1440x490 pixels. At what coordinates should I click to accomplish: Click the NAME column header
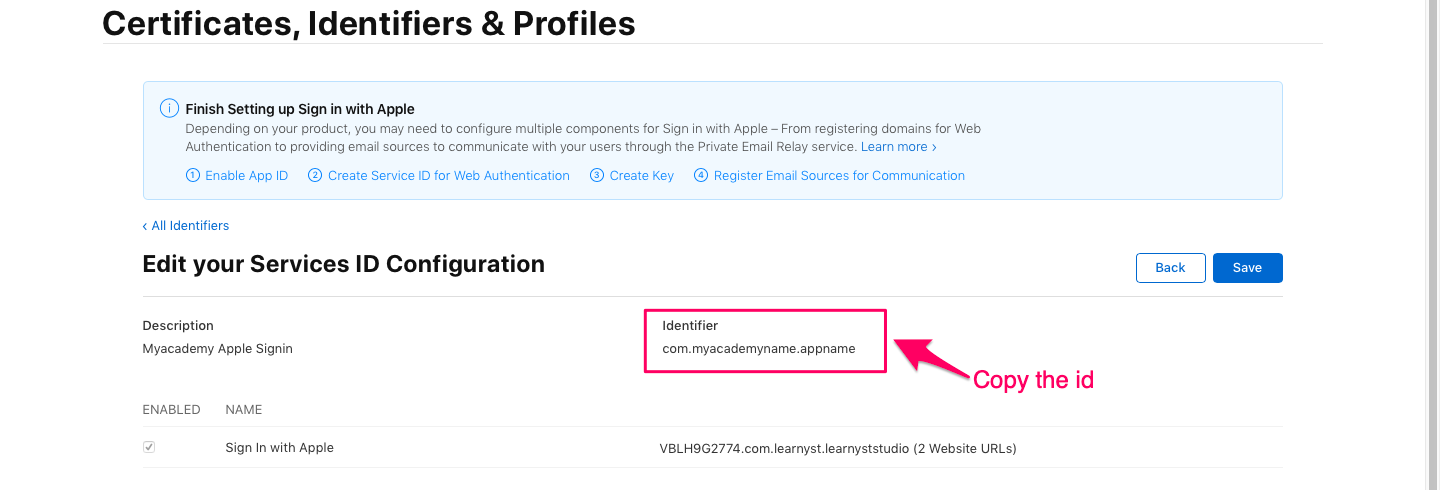coord(244,410)
